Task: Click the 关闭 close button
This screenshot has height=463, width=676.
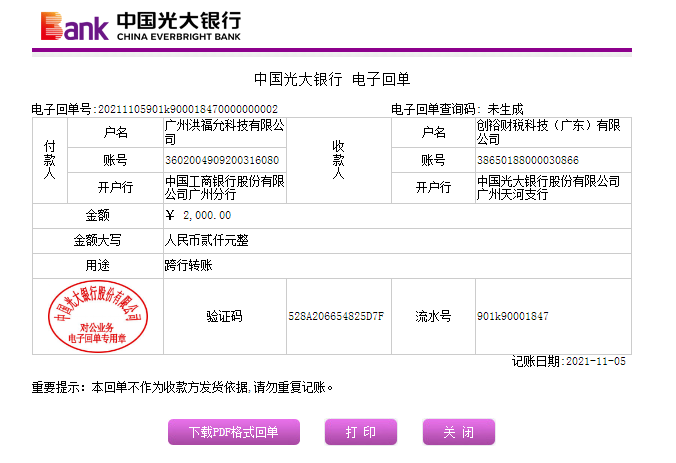Action: point(459,432)
